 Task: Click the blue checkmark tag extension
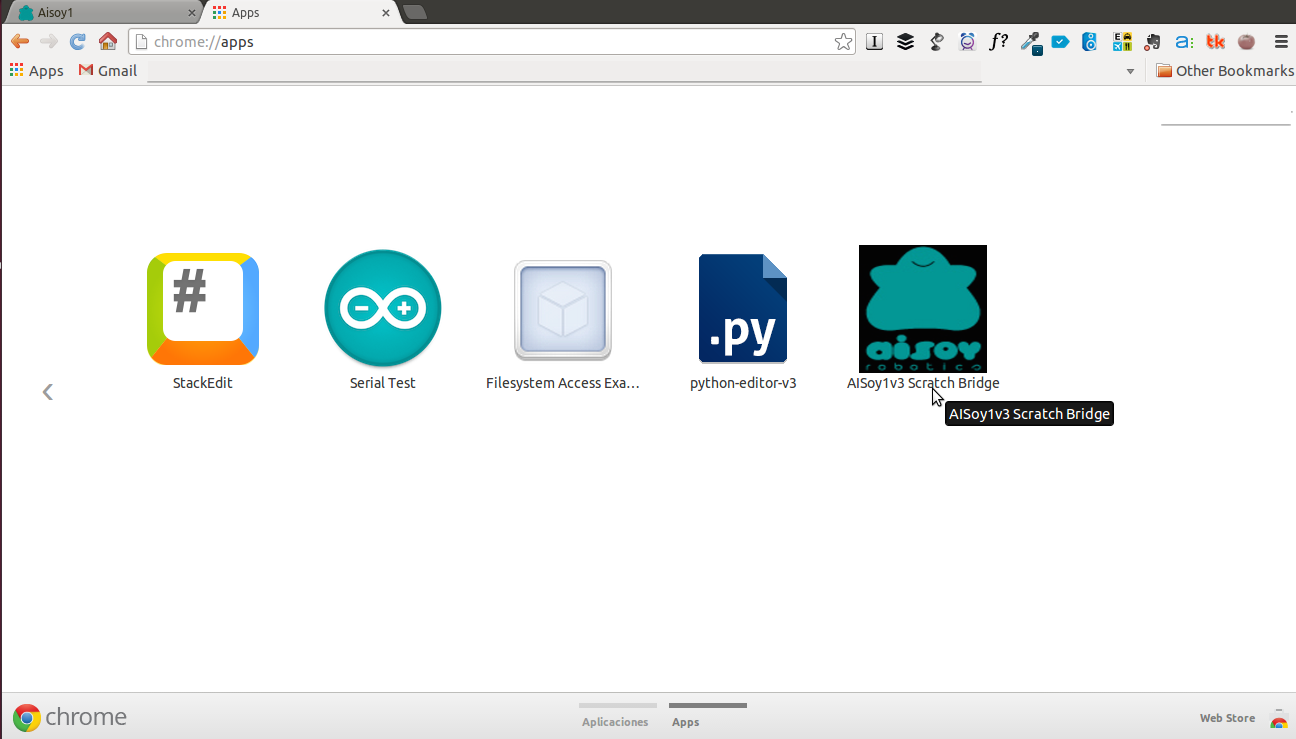[1060, 42]
